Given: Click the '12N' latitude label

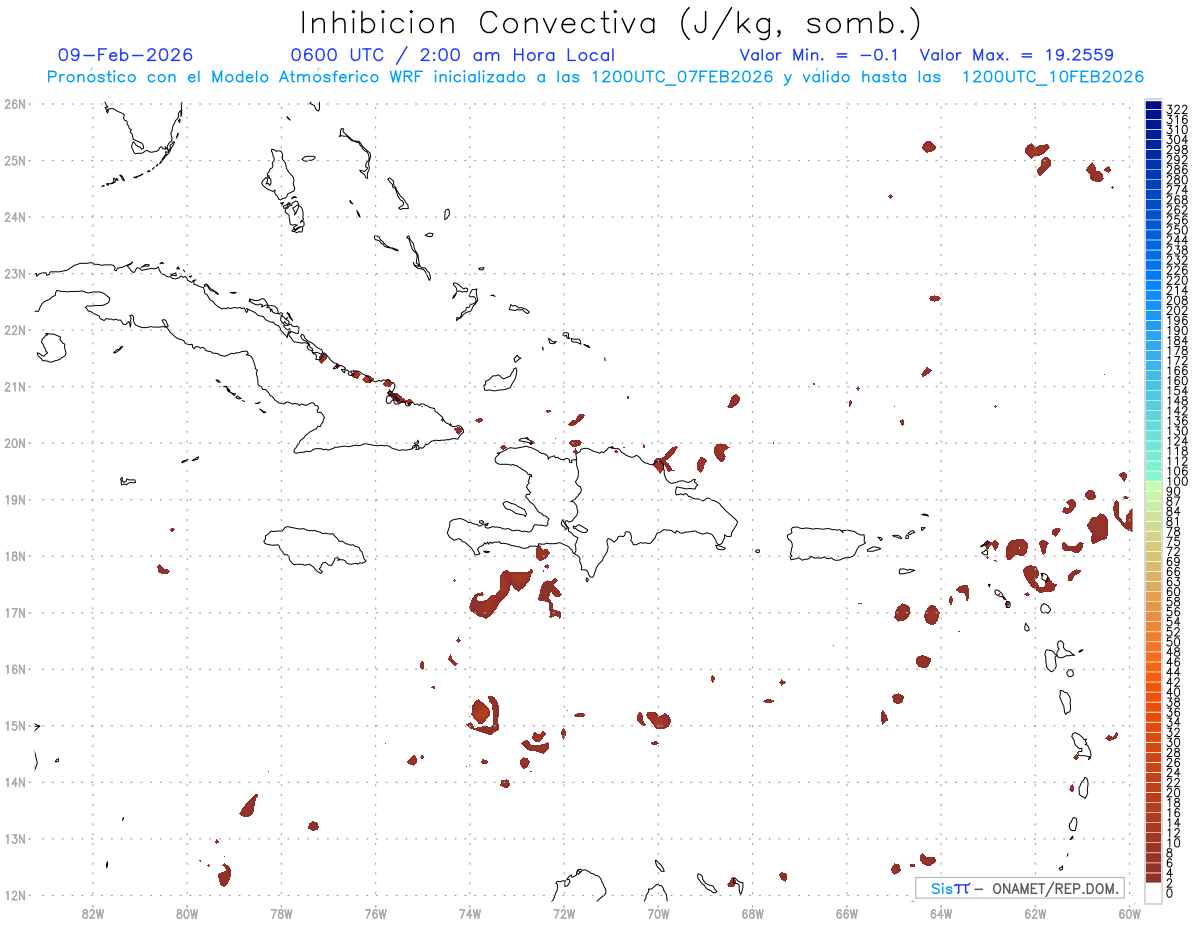Looking at the screenshot, I should coord(15,895).
